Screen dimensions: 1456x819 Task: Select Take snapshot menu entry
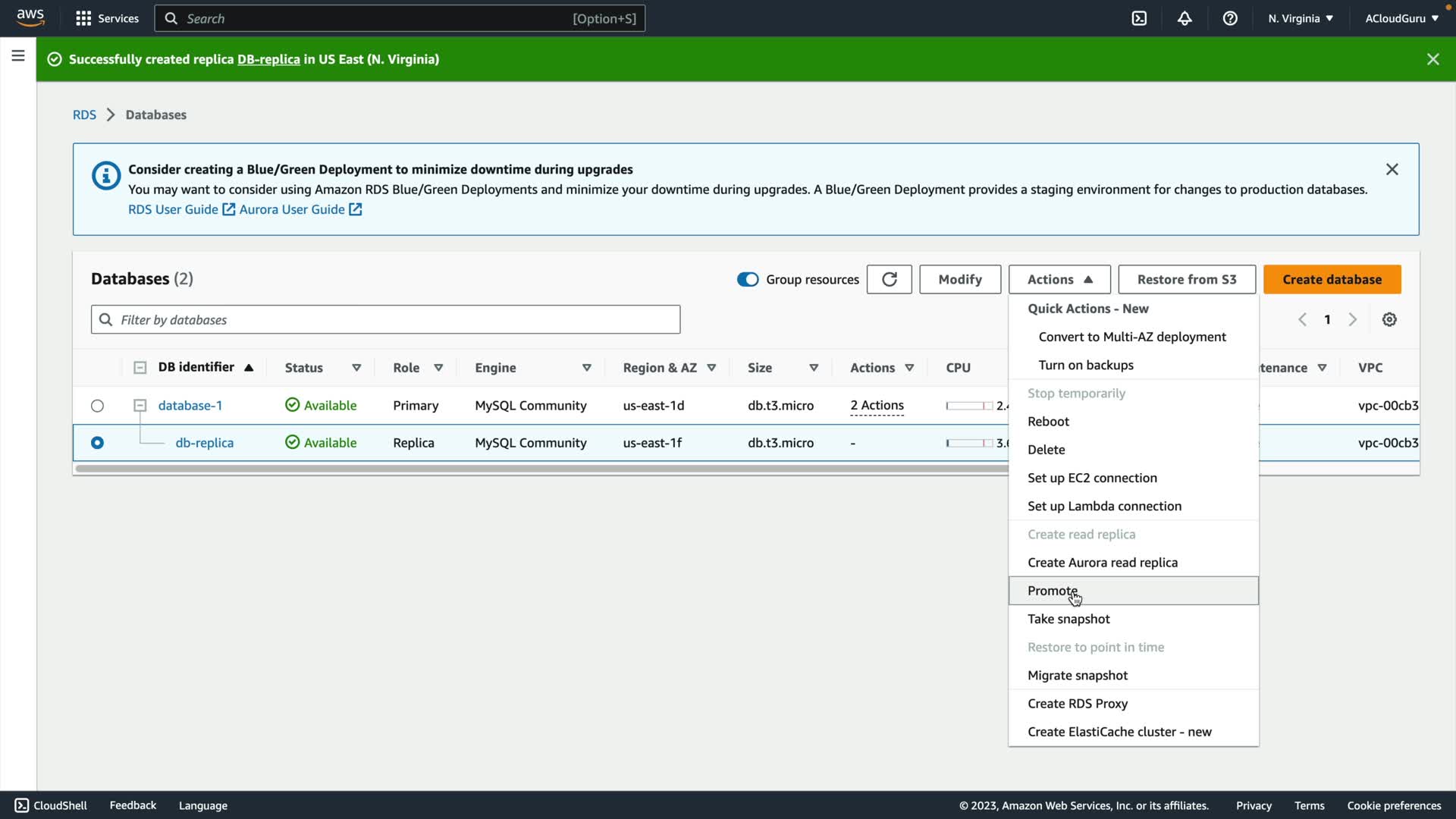tap(1068, 619)
